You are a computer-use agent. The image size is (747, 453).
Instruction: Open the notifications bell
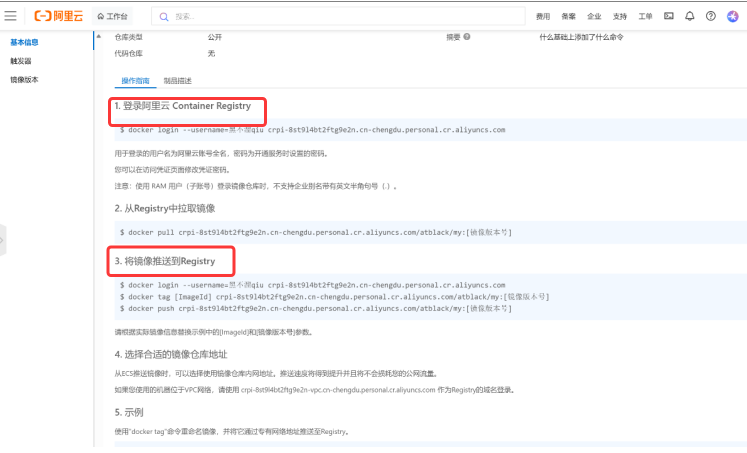[x=690, y=16]
